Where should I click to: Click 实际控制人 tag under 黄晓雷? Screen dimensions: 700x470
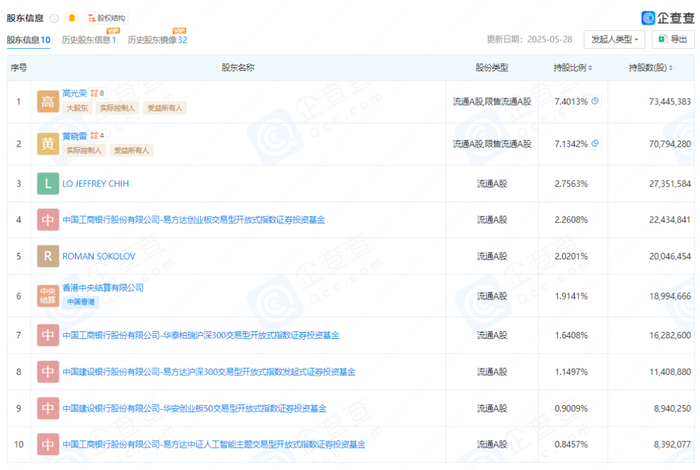click(x=84, y=150)
